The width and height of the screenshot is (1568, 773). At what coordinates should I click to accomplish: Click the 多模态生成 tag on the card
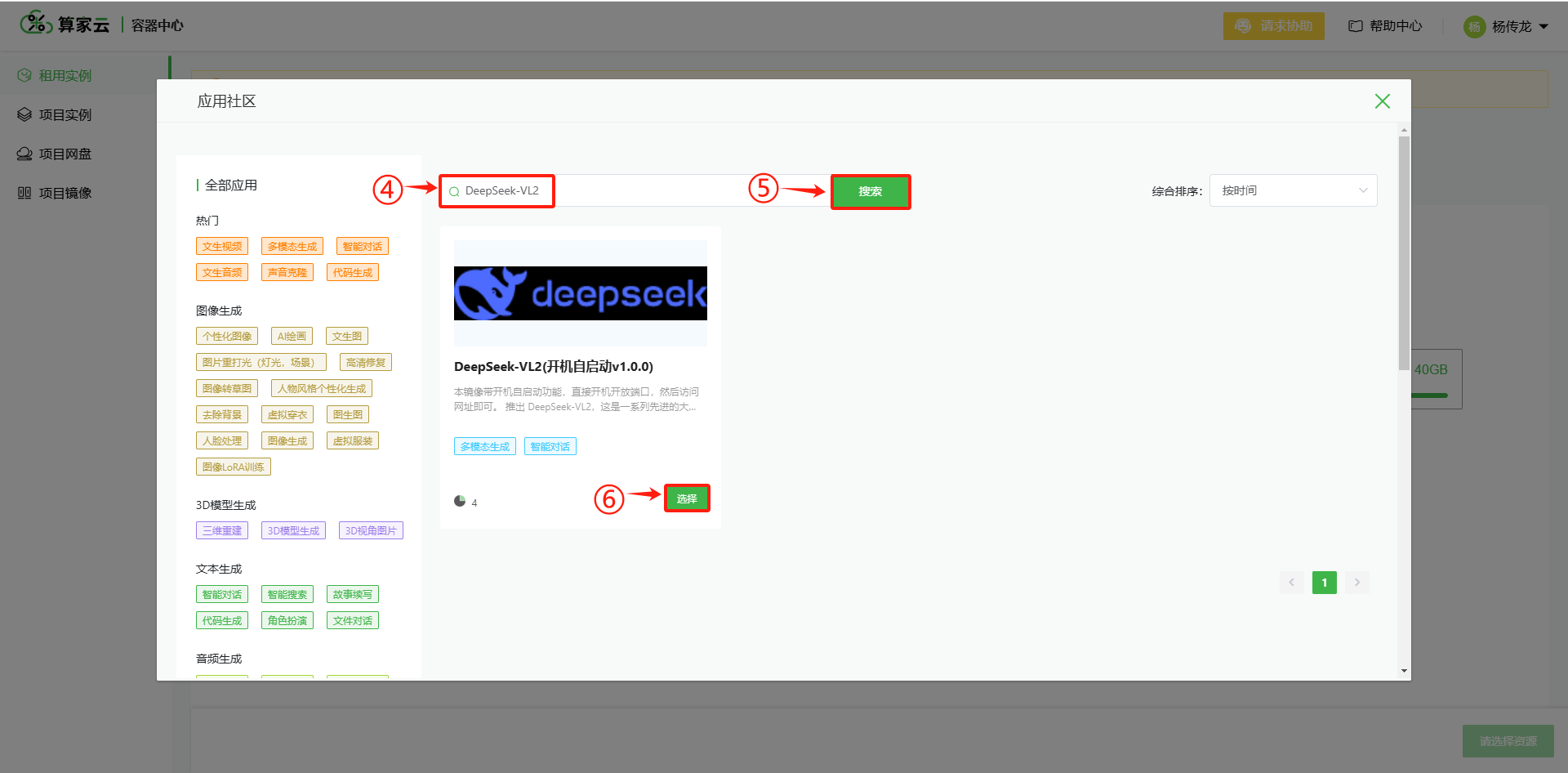pos(485,447)
